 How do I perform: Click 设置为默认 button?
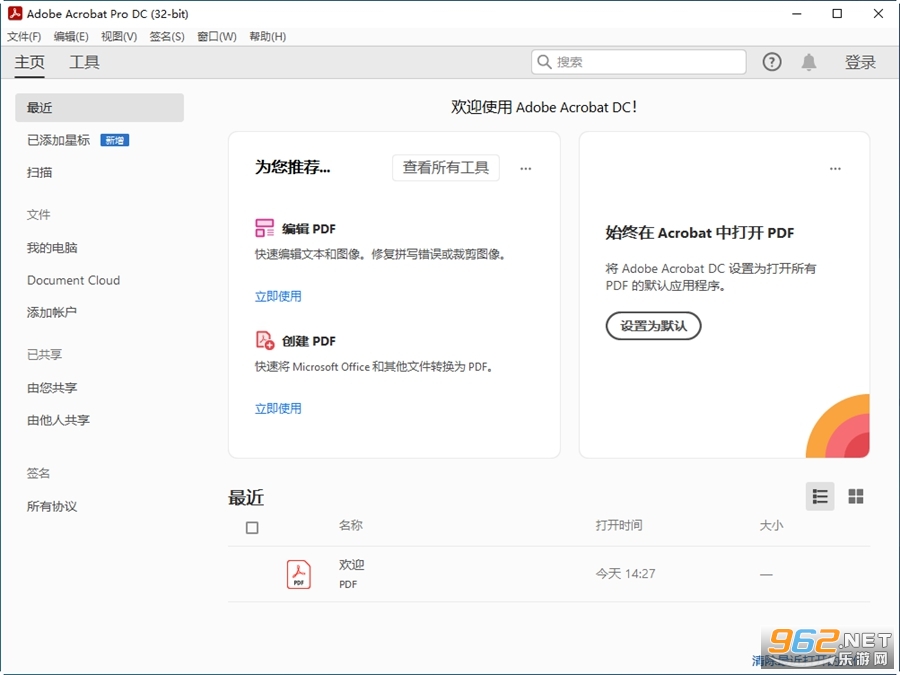pyautogui.click(x=653, y=326)
